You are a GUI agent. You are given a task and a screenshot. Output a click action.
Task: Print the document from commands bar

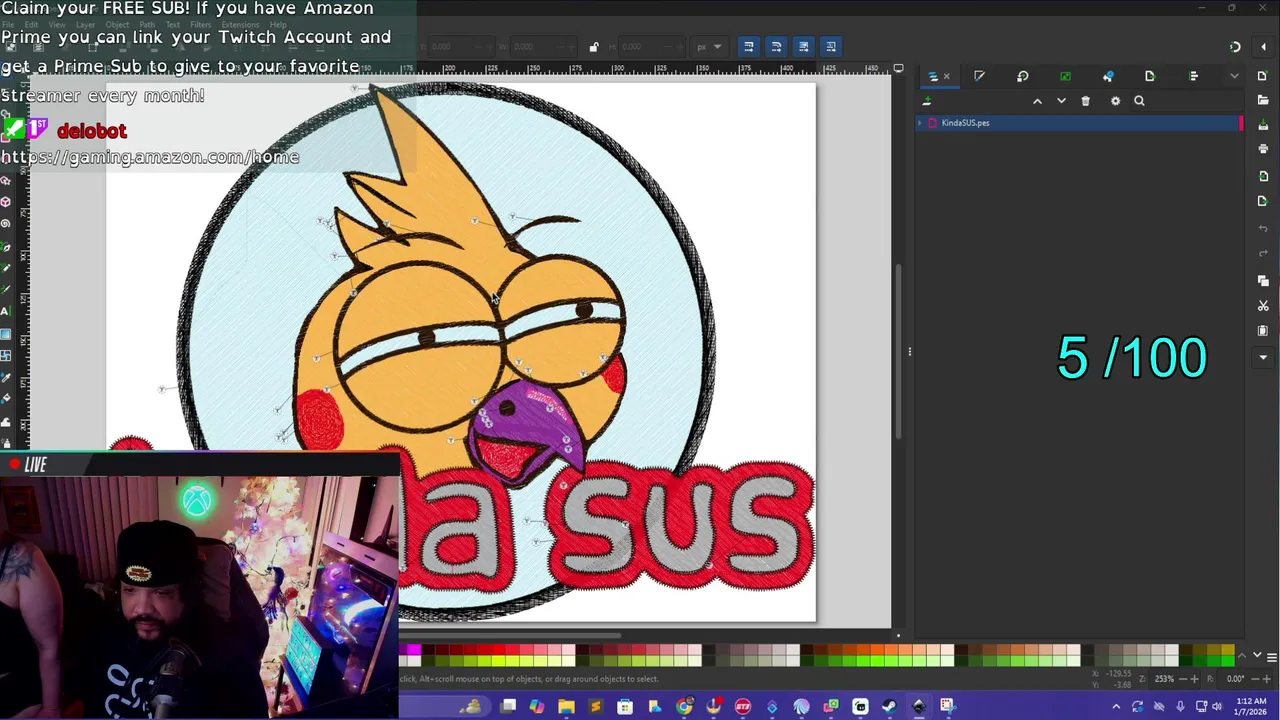point(1262,149)
